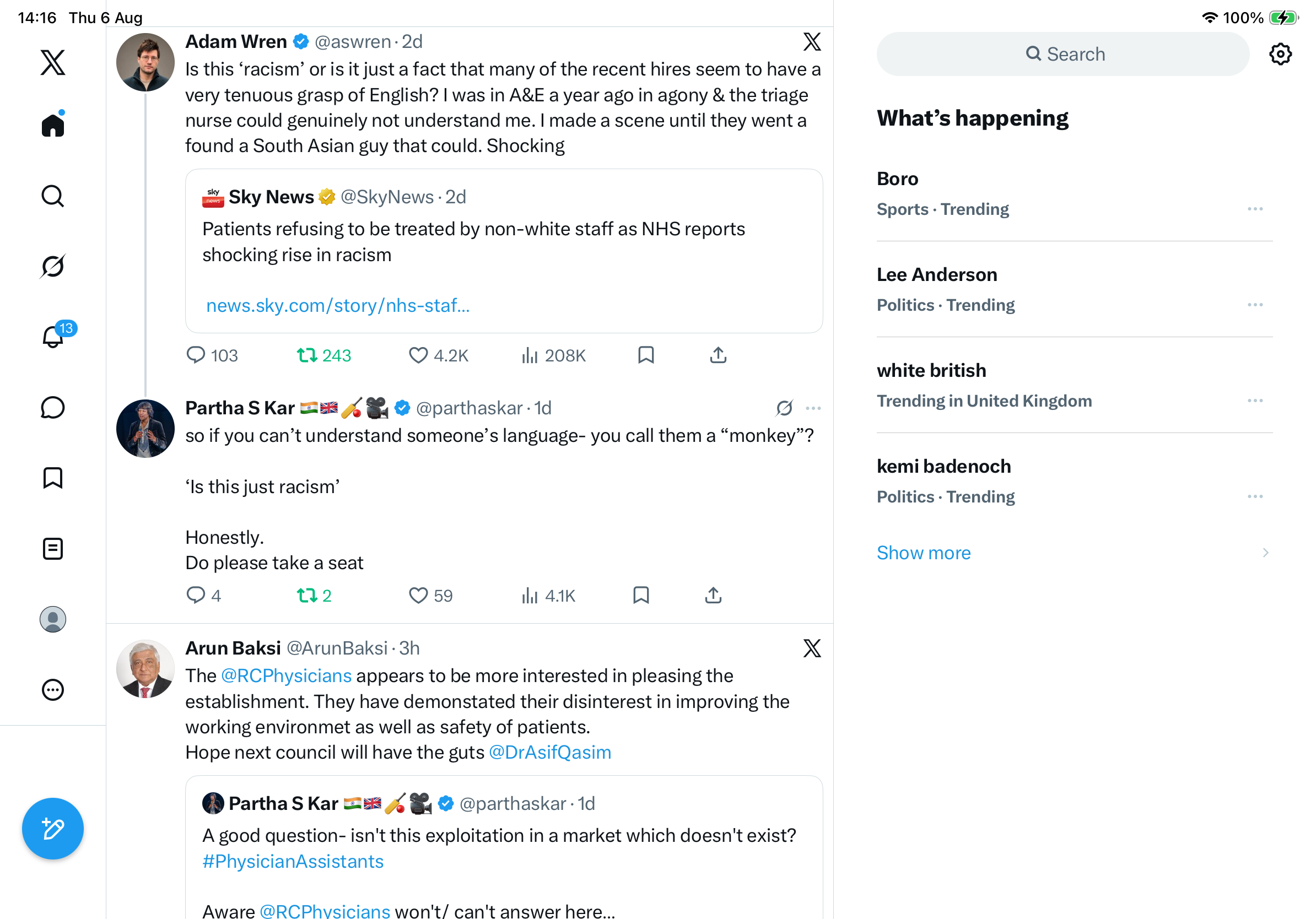Share Adam Wren's post
The height and width of the screenshot is (919, 1316).
(x=718, y=355)
